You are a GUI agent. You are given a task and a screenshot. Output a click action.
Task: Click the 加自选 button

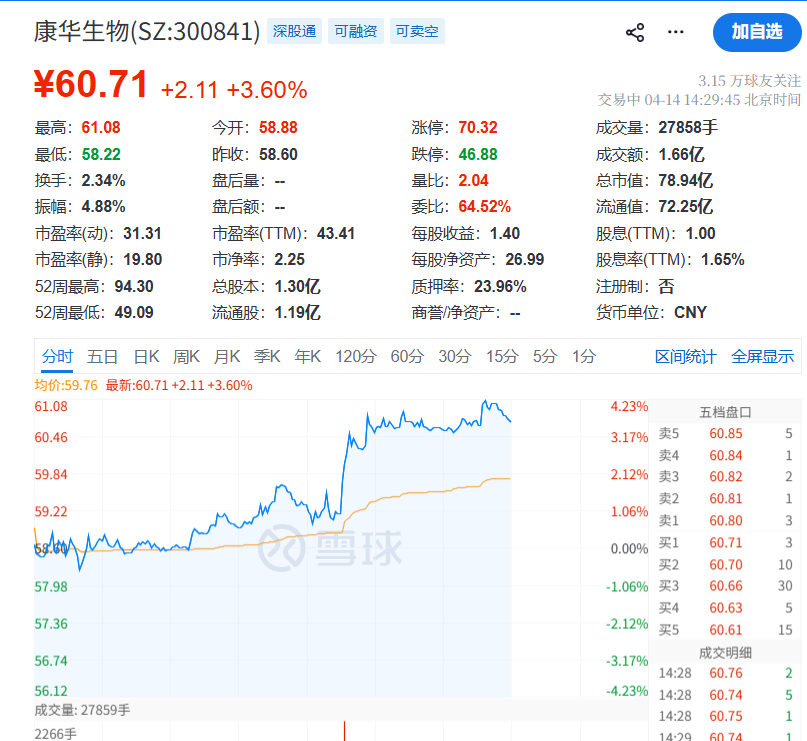(756, 31)
